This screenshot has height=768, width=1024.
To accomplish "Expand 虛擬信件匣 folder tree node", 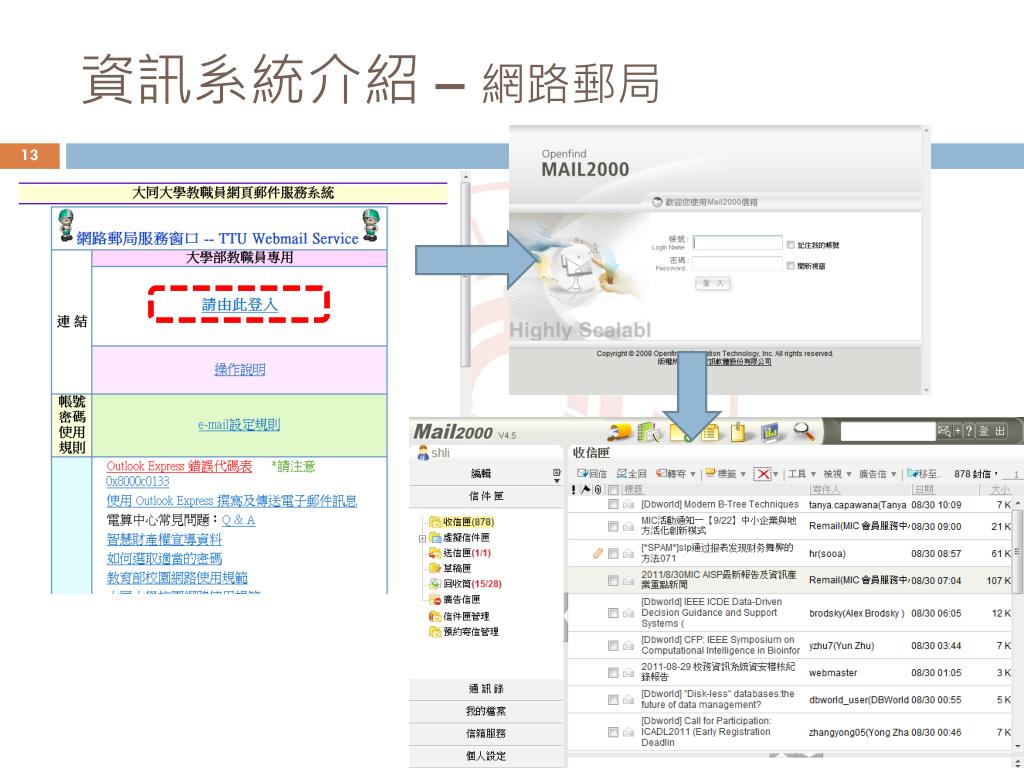I will coord(422,539).
